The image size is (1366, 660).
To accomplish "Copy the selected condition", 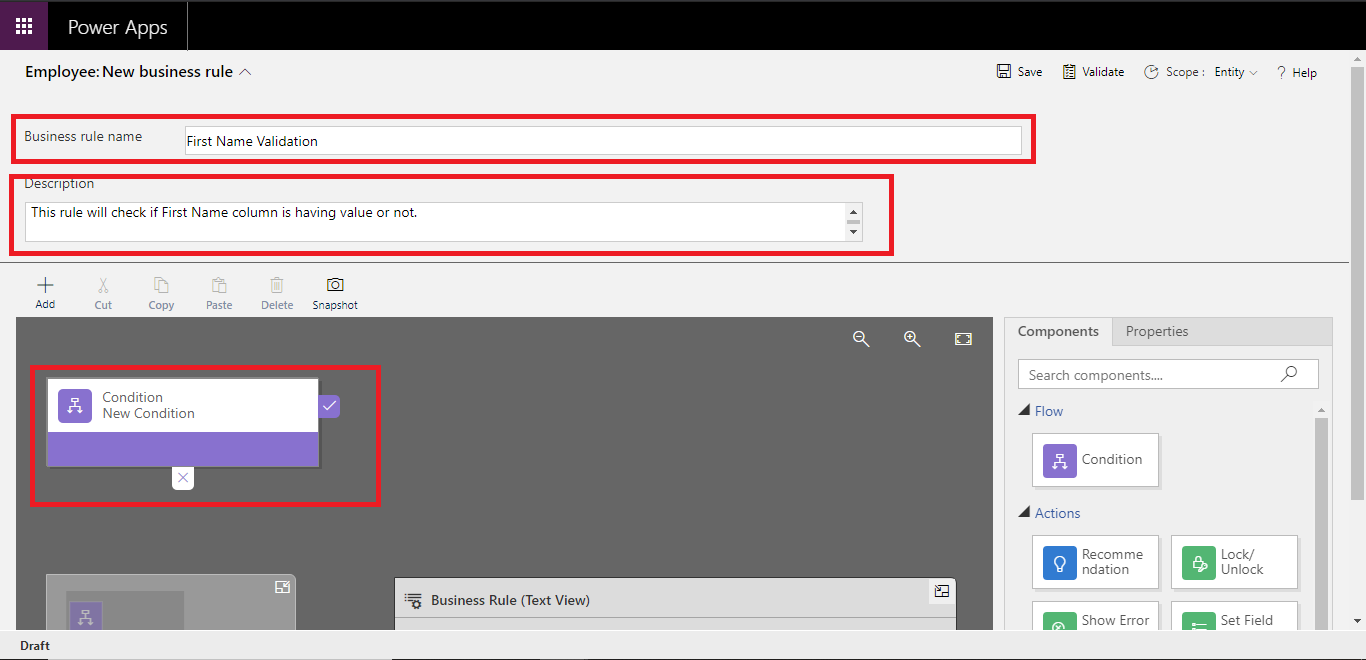I will coord(161,292).
